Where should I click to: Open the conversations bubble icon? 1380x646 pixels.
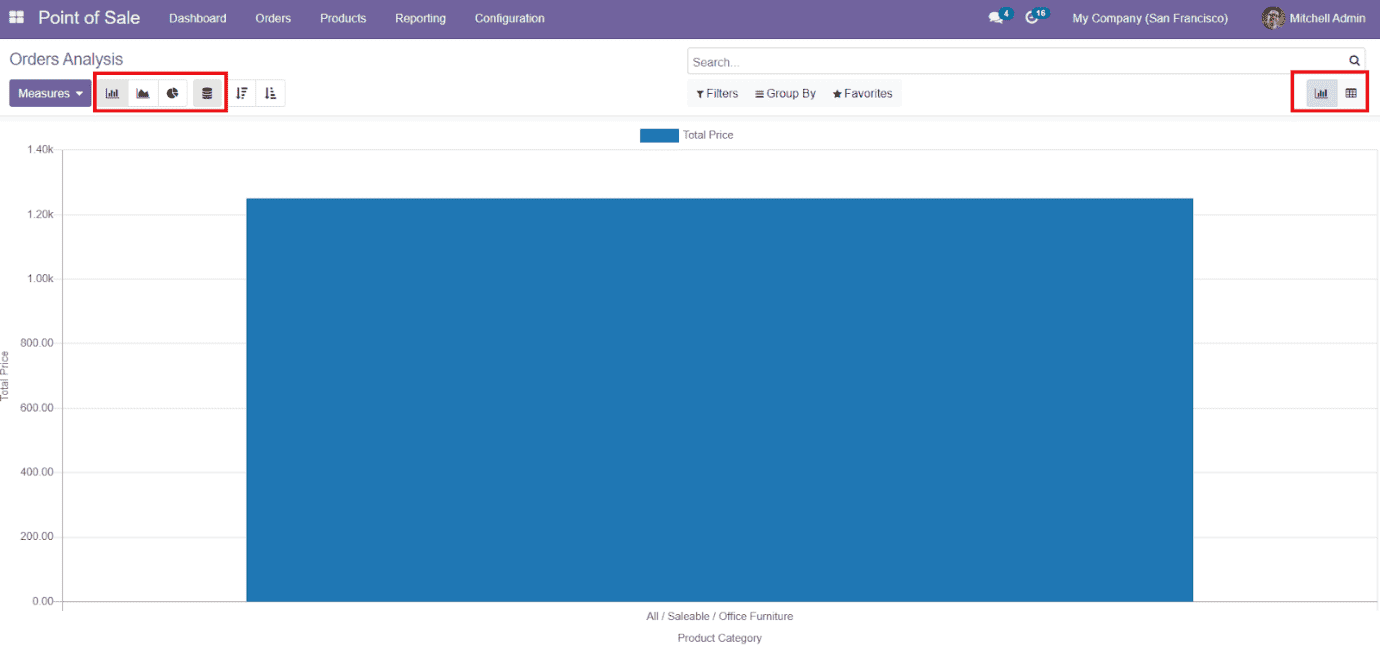994,16
